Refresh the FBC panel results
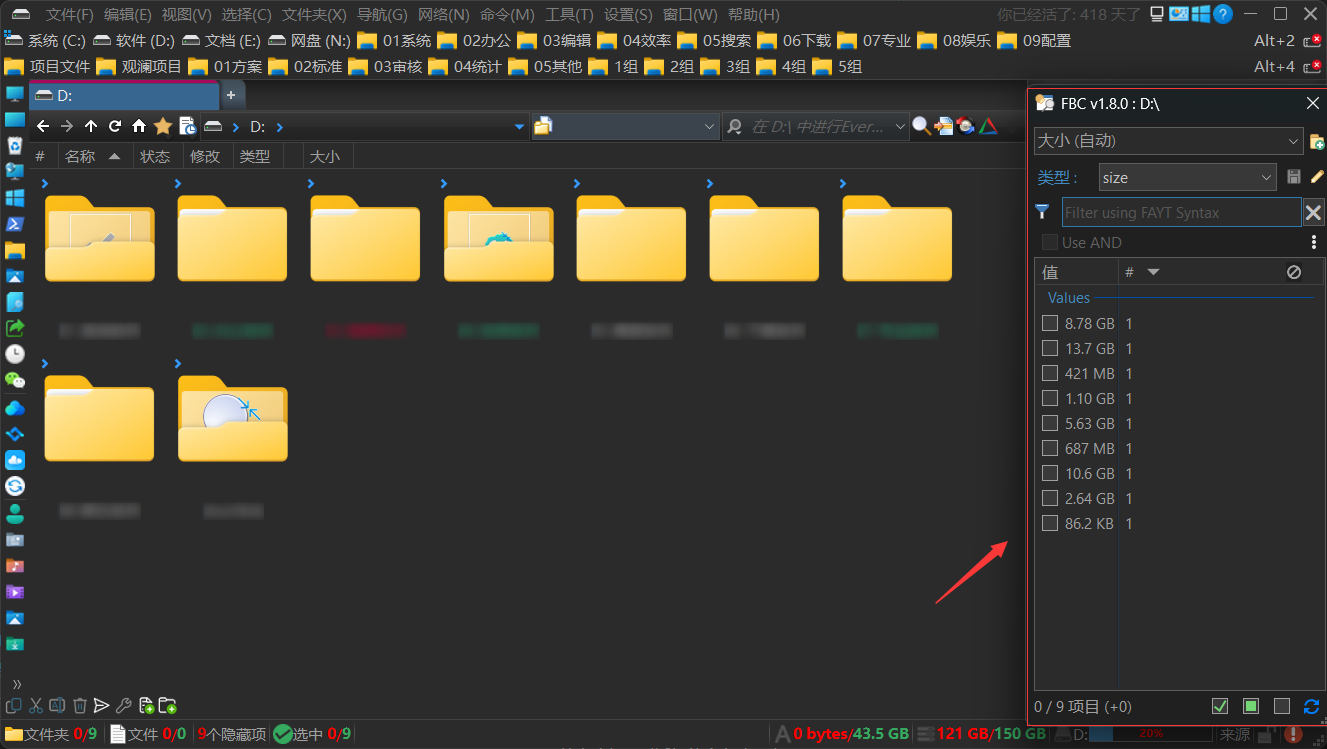The width and height of the screenshot is (1327, 749). pyautogui.click(x=1311, y=707)
